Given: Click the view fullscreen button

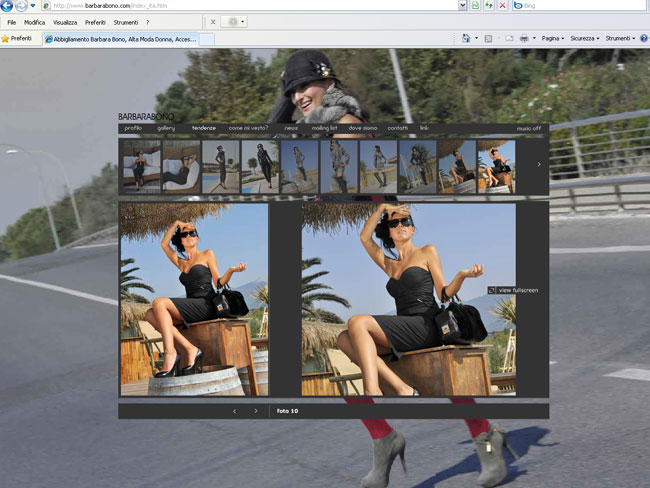Looking at the screenshot, I should point(514,290).
